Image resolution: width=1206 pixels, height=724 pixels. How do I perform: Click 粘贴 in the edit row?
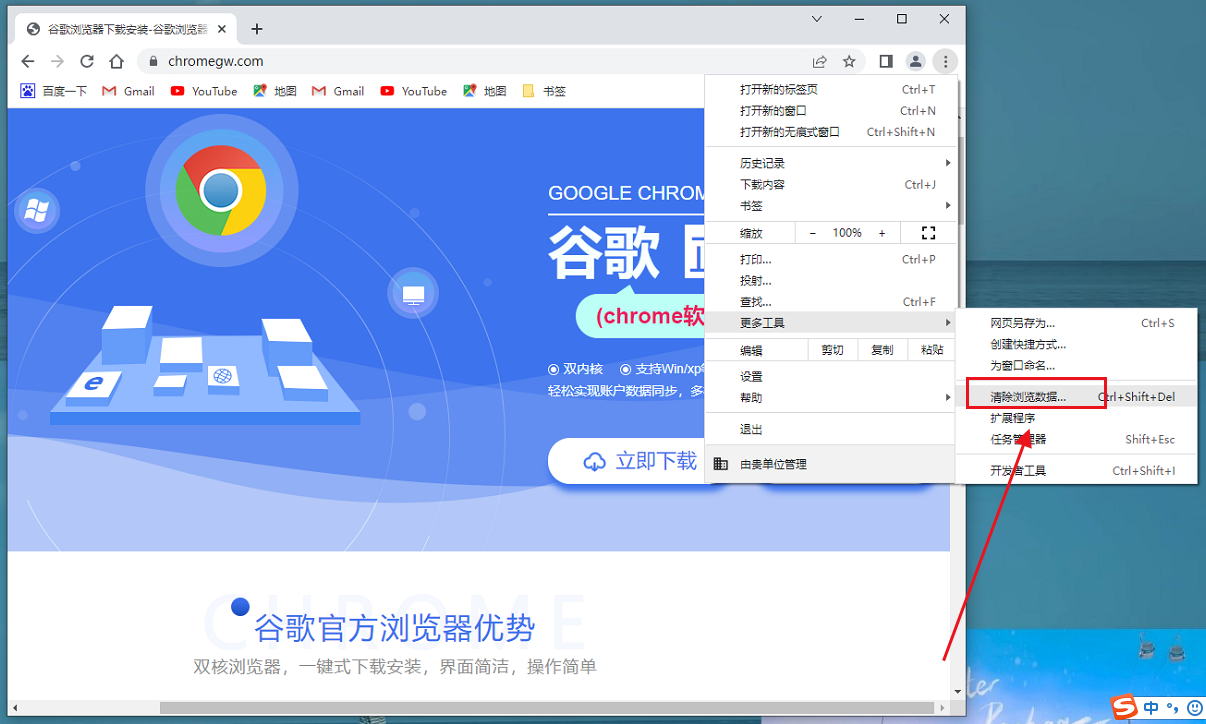(x=932, y=350)
